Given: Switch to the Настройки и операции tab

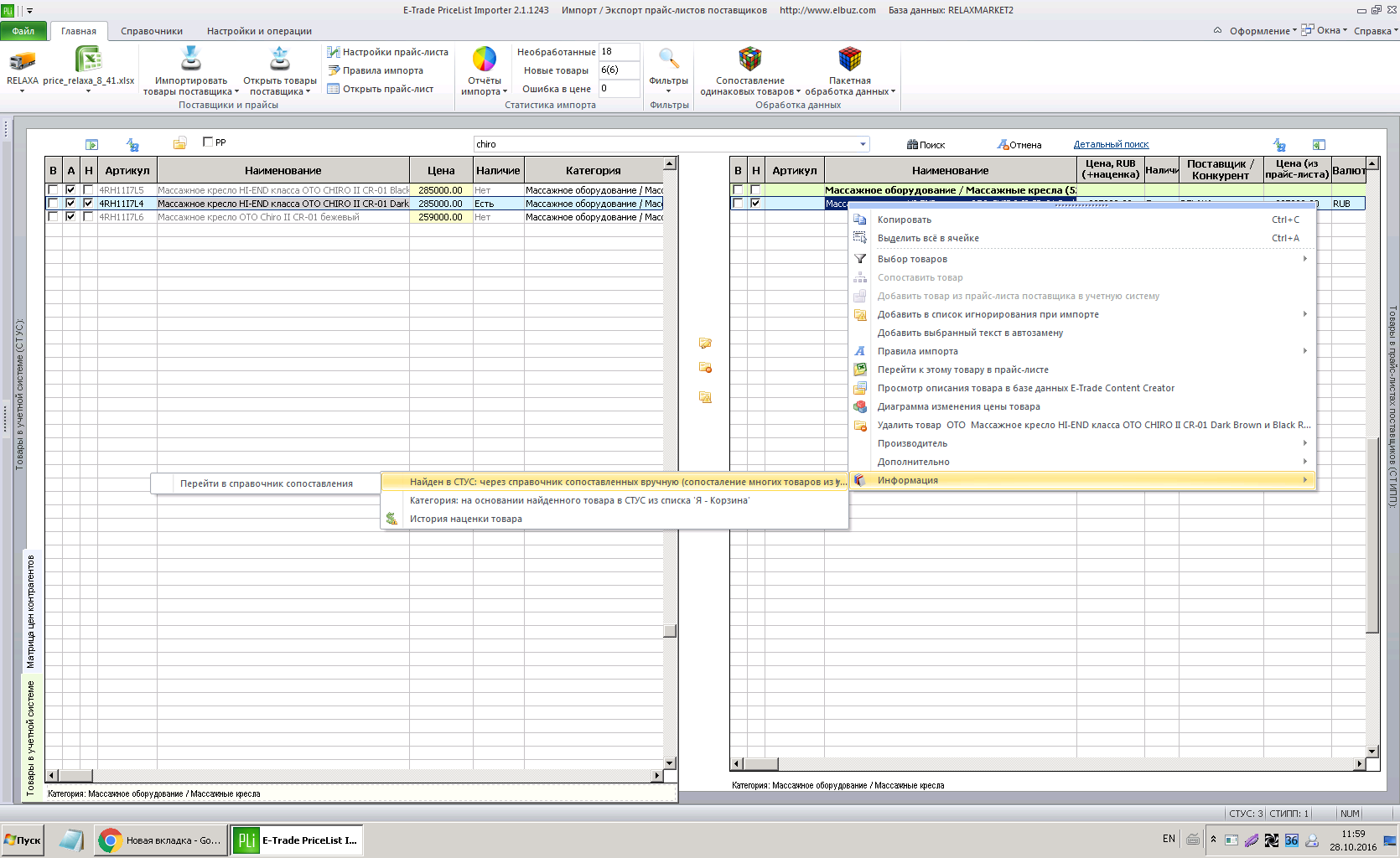Looking at the screenshot, I should [259, 31].
